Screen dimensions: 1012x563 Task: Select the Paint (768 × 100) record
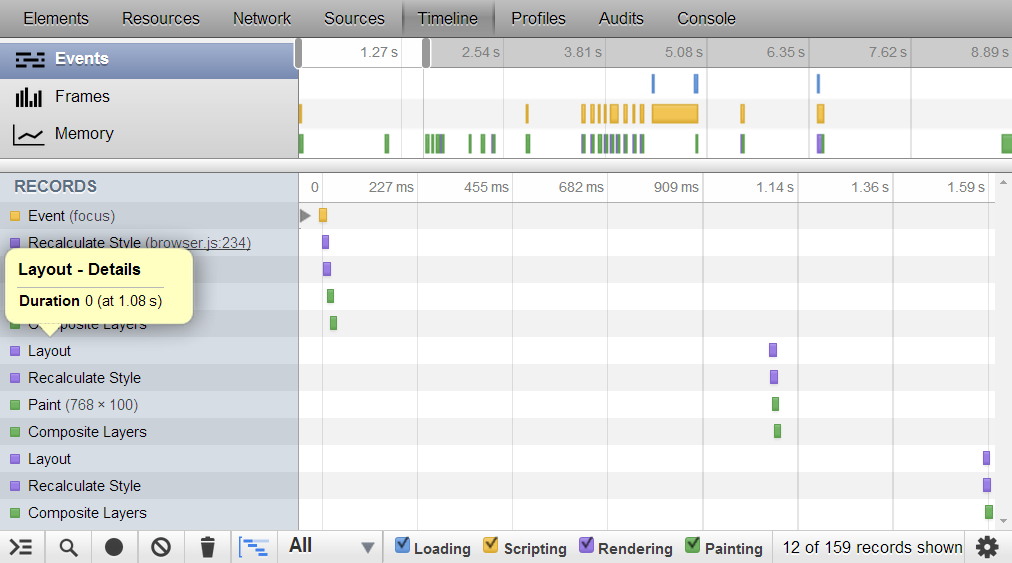tap(83, 405)
